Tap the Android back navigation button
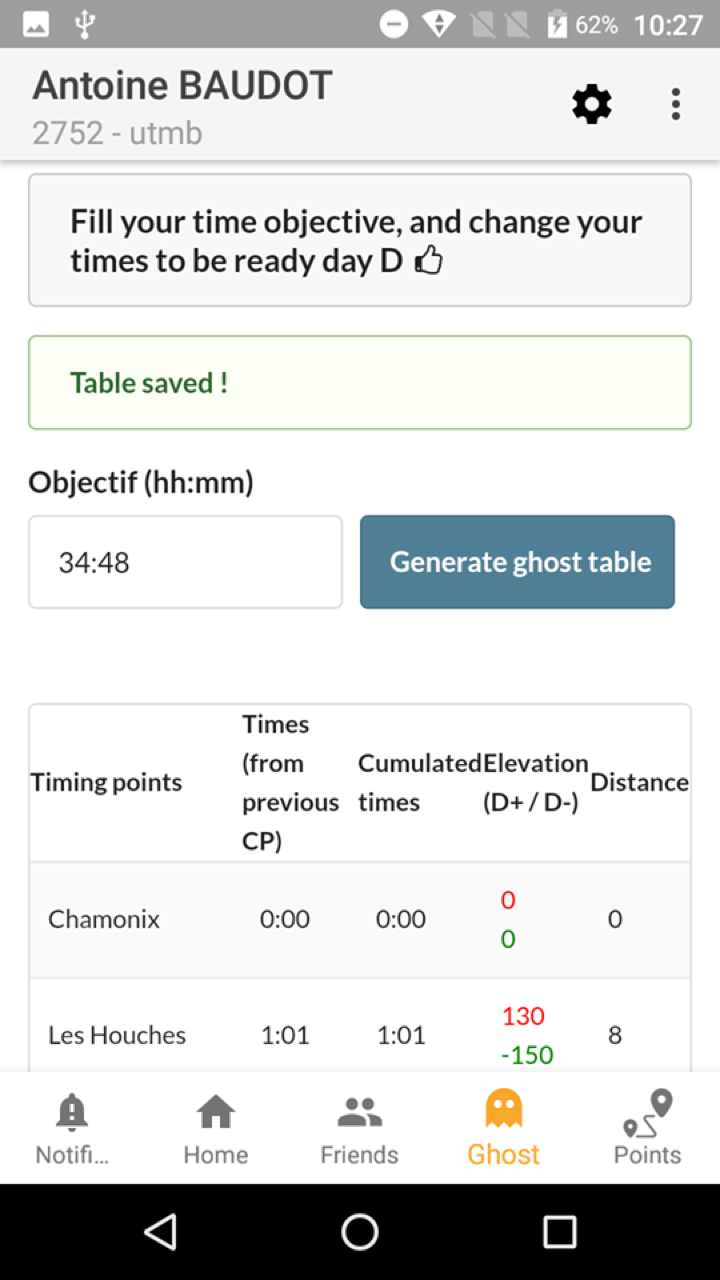This screenshot has width=720, height=1280. [x=161, y=1232]
